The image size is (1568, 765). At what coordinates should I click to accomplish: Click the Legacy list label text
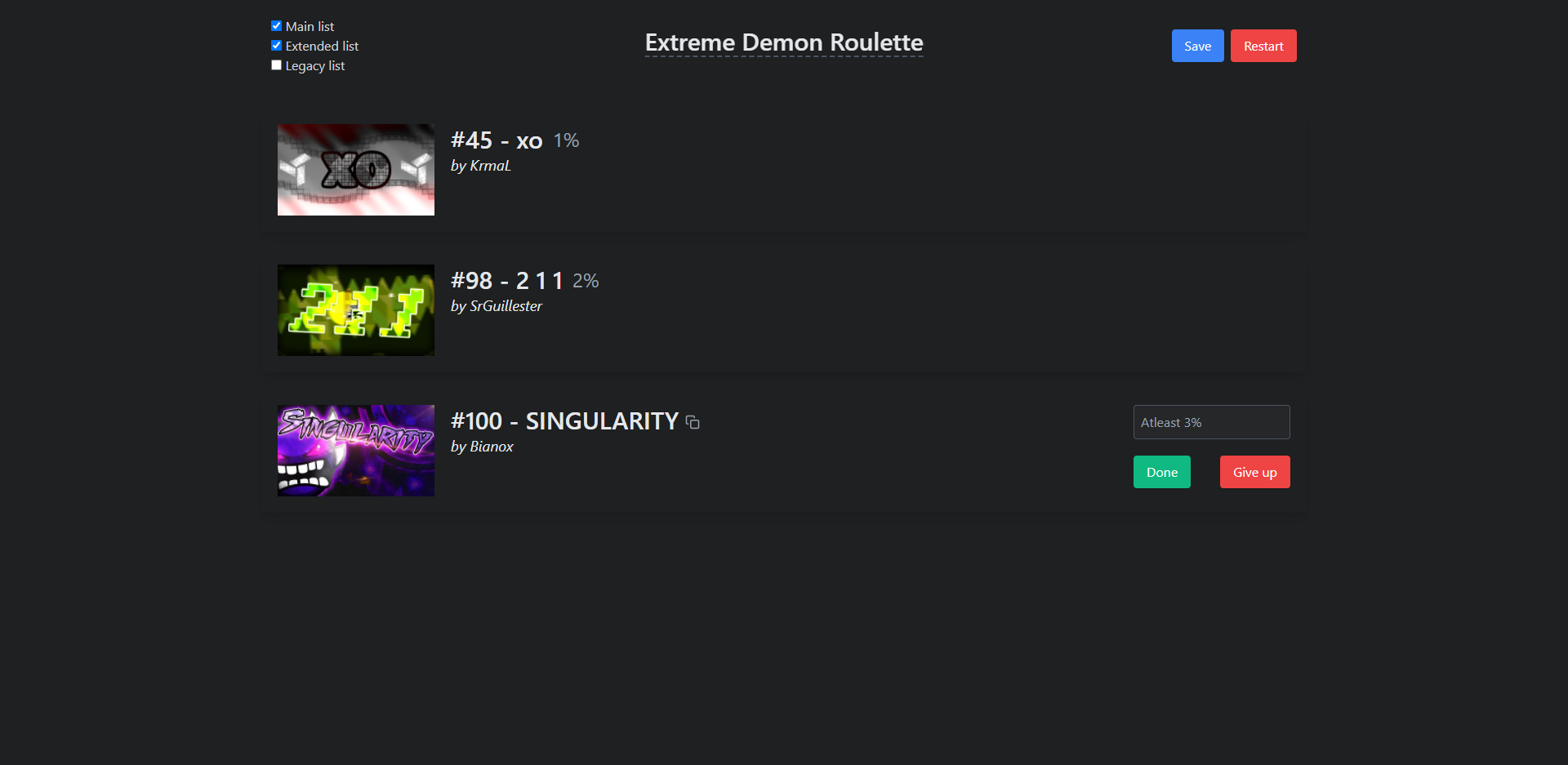(315, 66)
